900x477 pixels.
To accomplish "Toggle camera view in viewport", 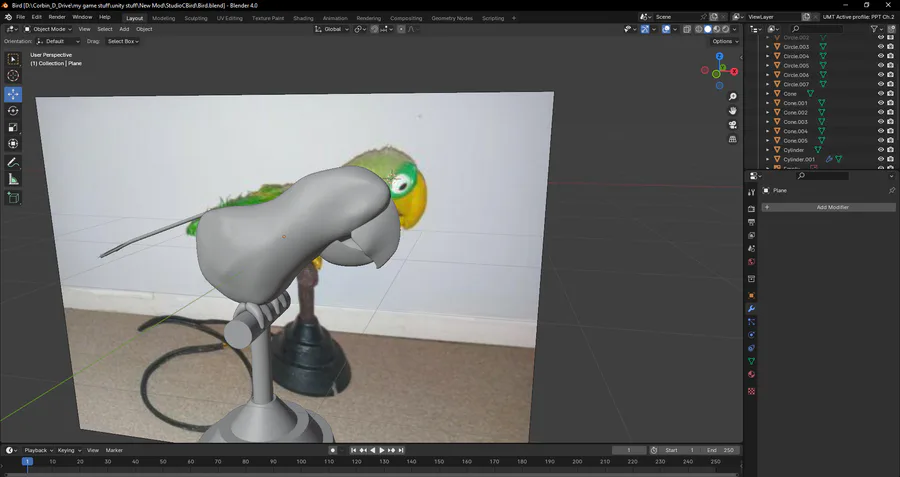I will [732, 125].
